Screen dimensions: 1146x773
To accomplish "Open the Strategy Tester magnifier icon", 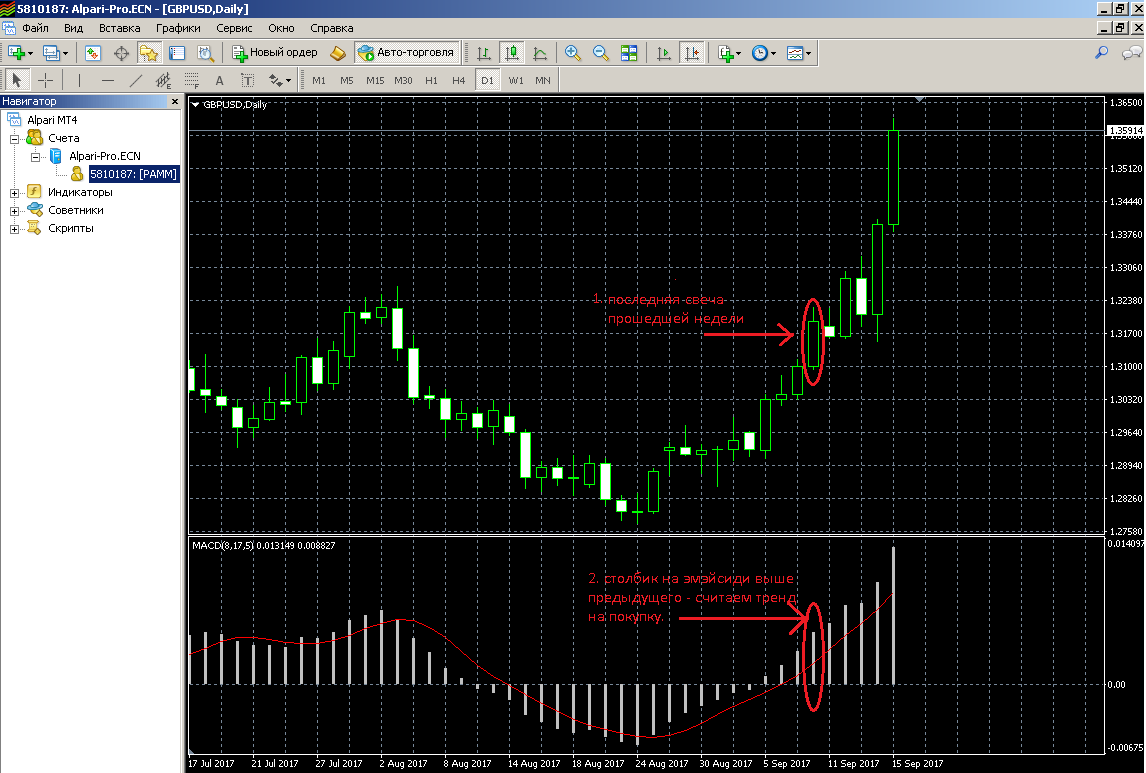I will tap(205, 53).
